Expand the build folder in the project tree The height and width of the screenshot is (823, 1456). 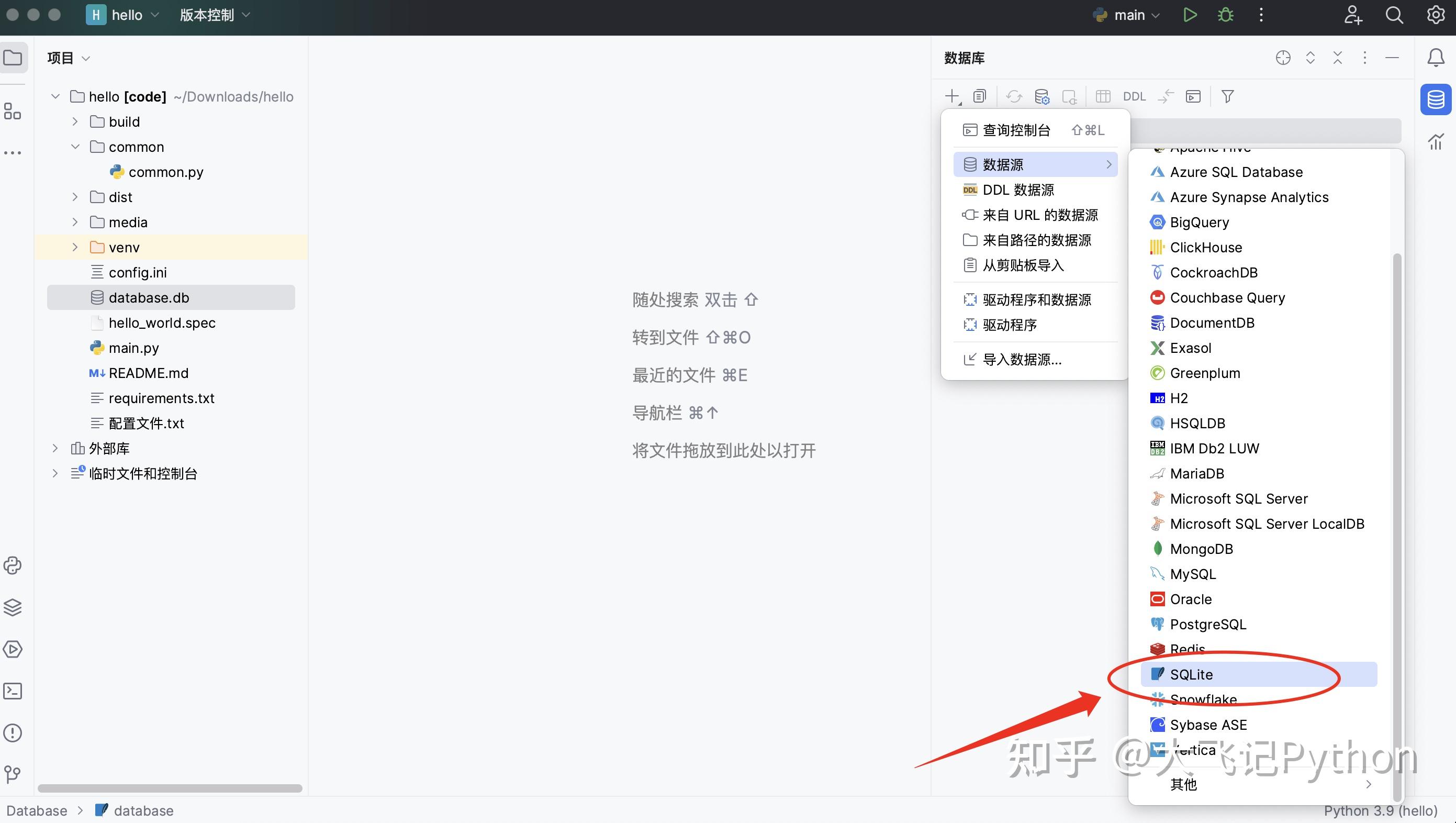coord(75,121)
